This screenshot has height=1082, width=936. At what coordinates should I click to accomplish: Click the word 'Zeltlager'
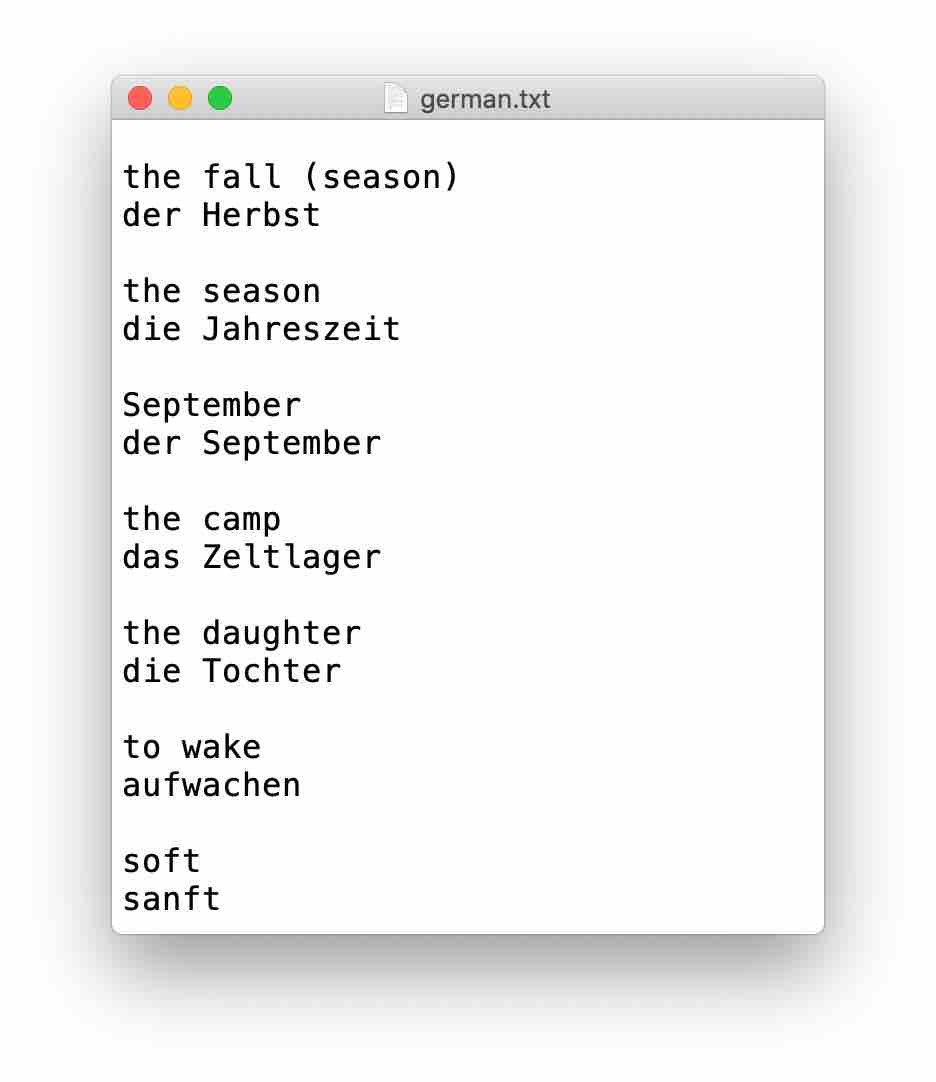(291, 558)
